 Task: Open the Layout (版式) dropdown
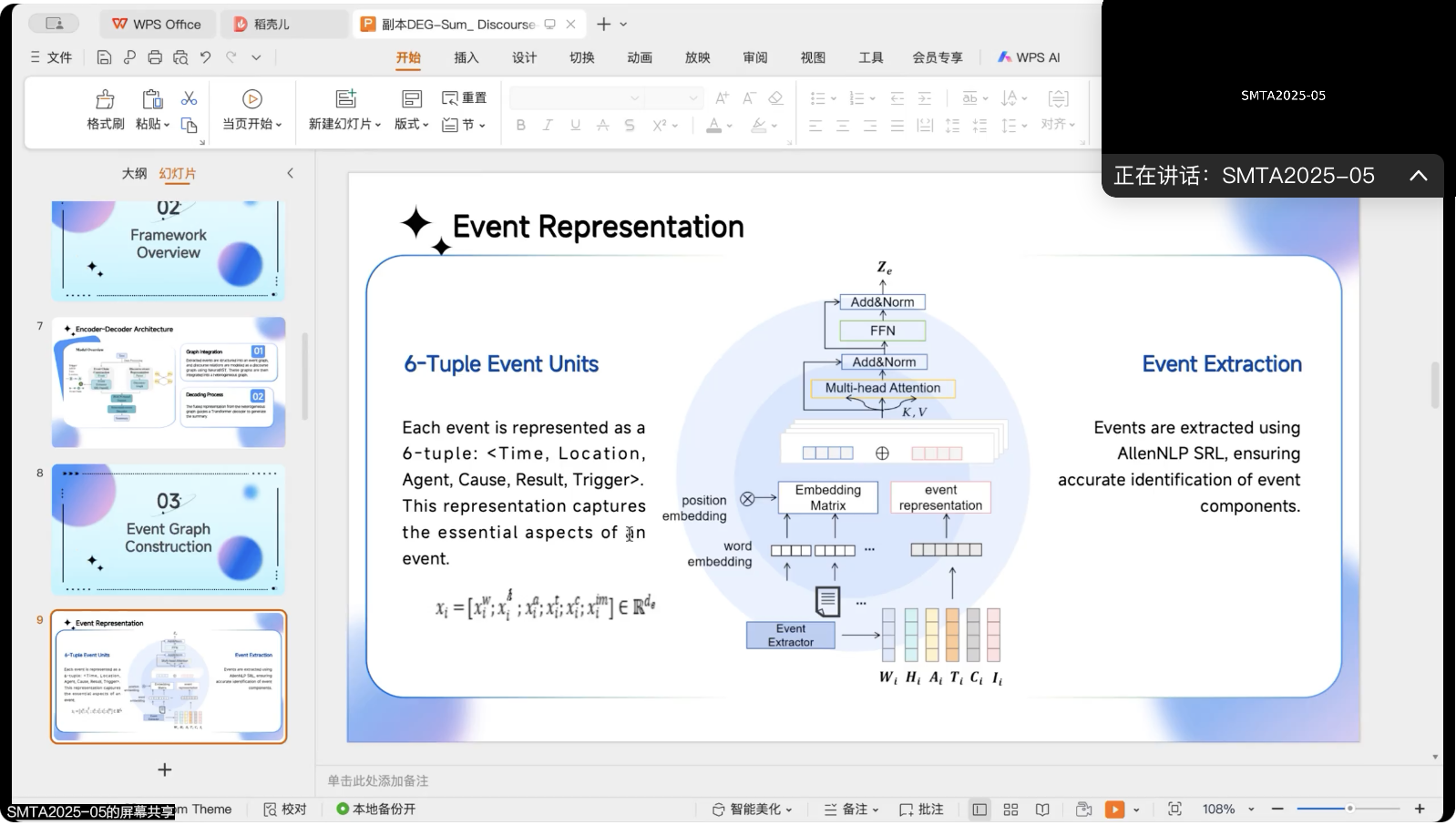pos(411,124)
